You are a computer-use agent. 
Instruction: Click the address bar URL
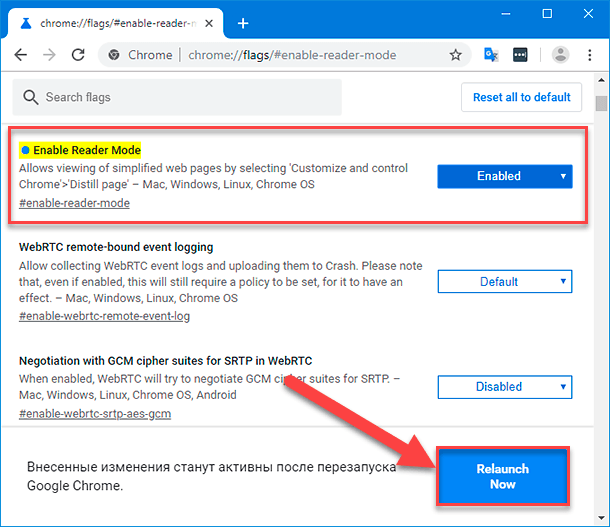click(292, 55)
